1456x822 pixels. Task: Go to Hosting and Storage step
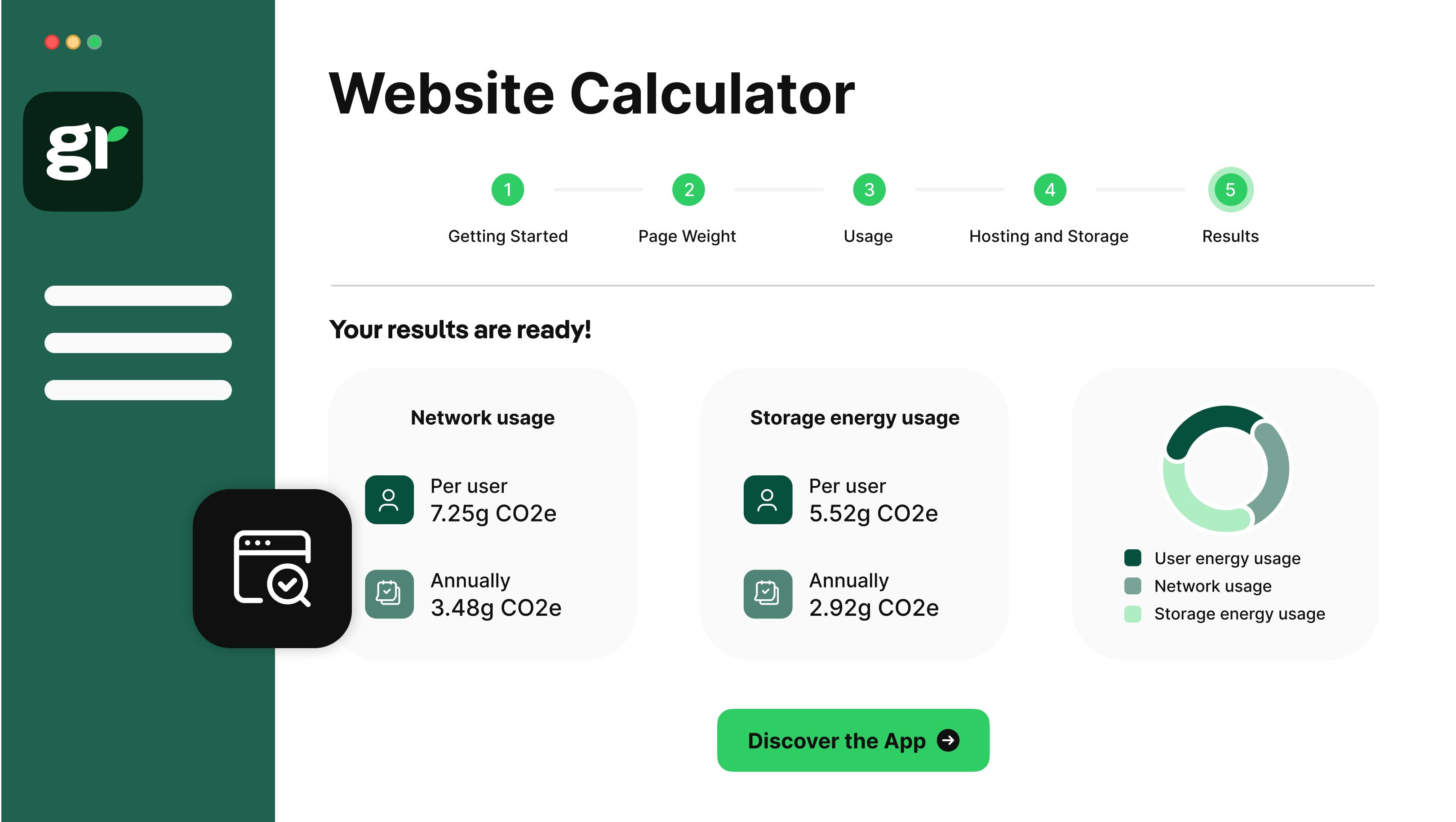pyautogui.click(x=1049, y=236)
